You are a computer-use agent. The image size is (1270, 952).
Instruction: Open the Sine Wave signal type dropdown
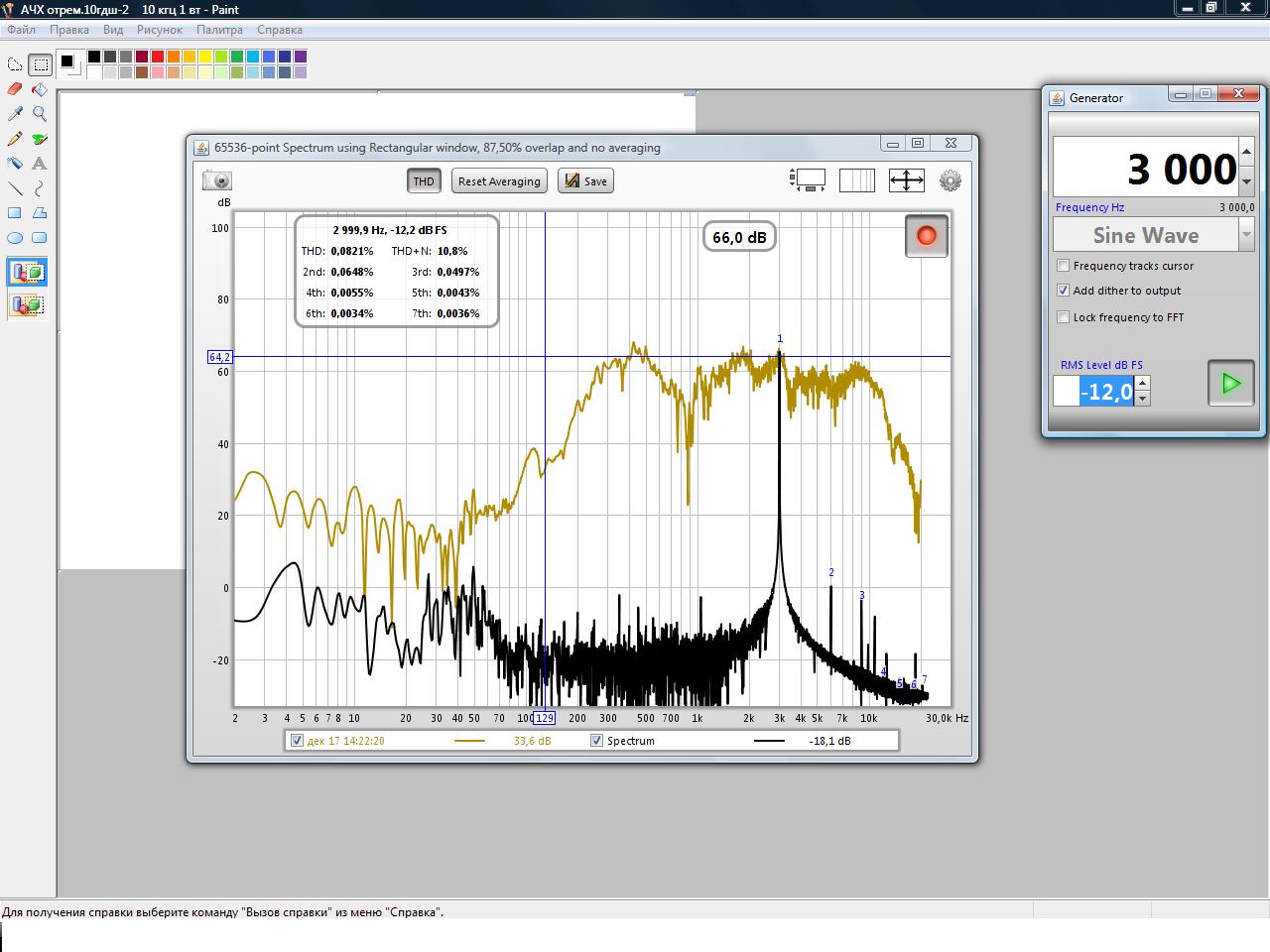(x=1246, y=235)
